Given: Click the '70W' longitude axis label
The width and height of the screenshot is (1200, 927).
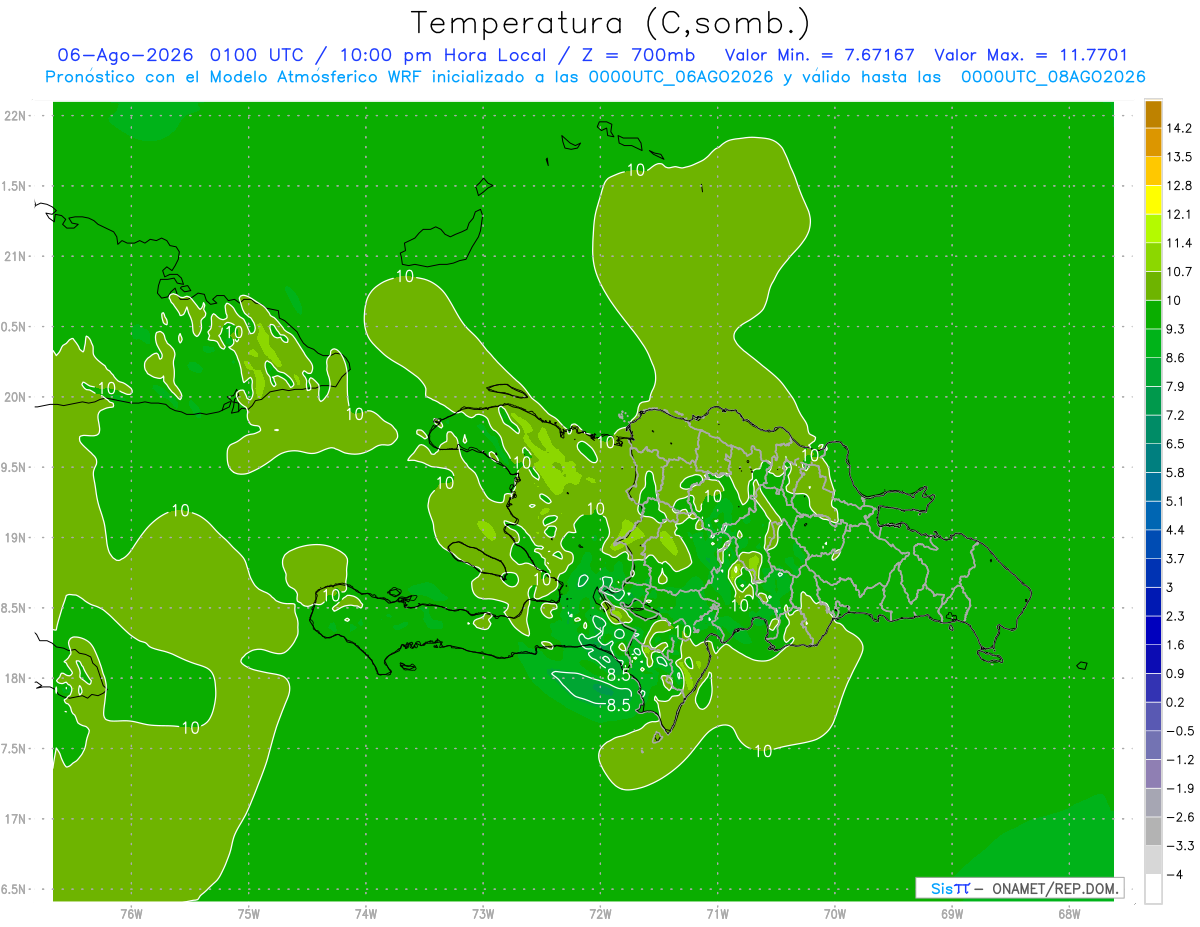Looking at the screenshot, I should pyautogui.click(x=835, y=914).
